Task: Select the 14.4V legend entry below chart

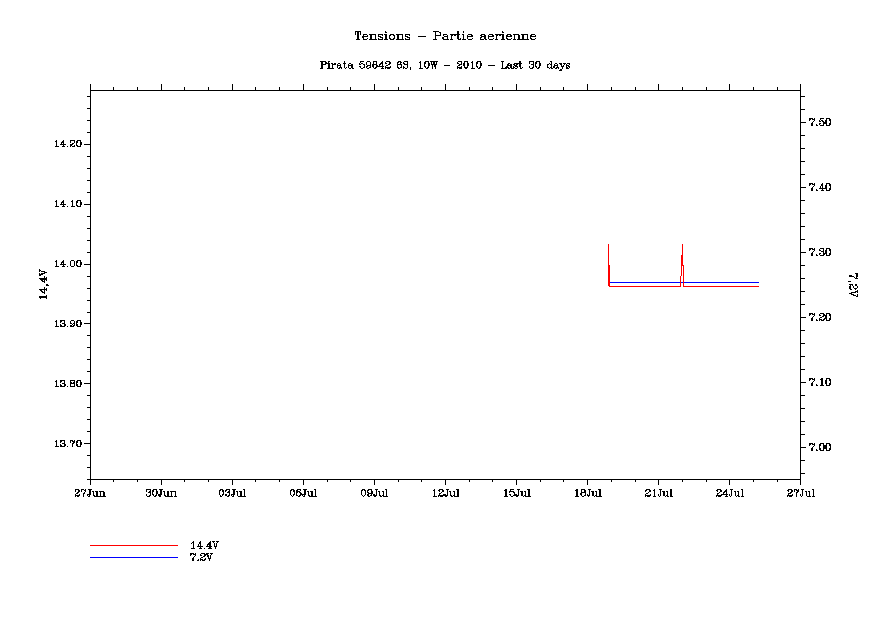Action: (204, 545)
